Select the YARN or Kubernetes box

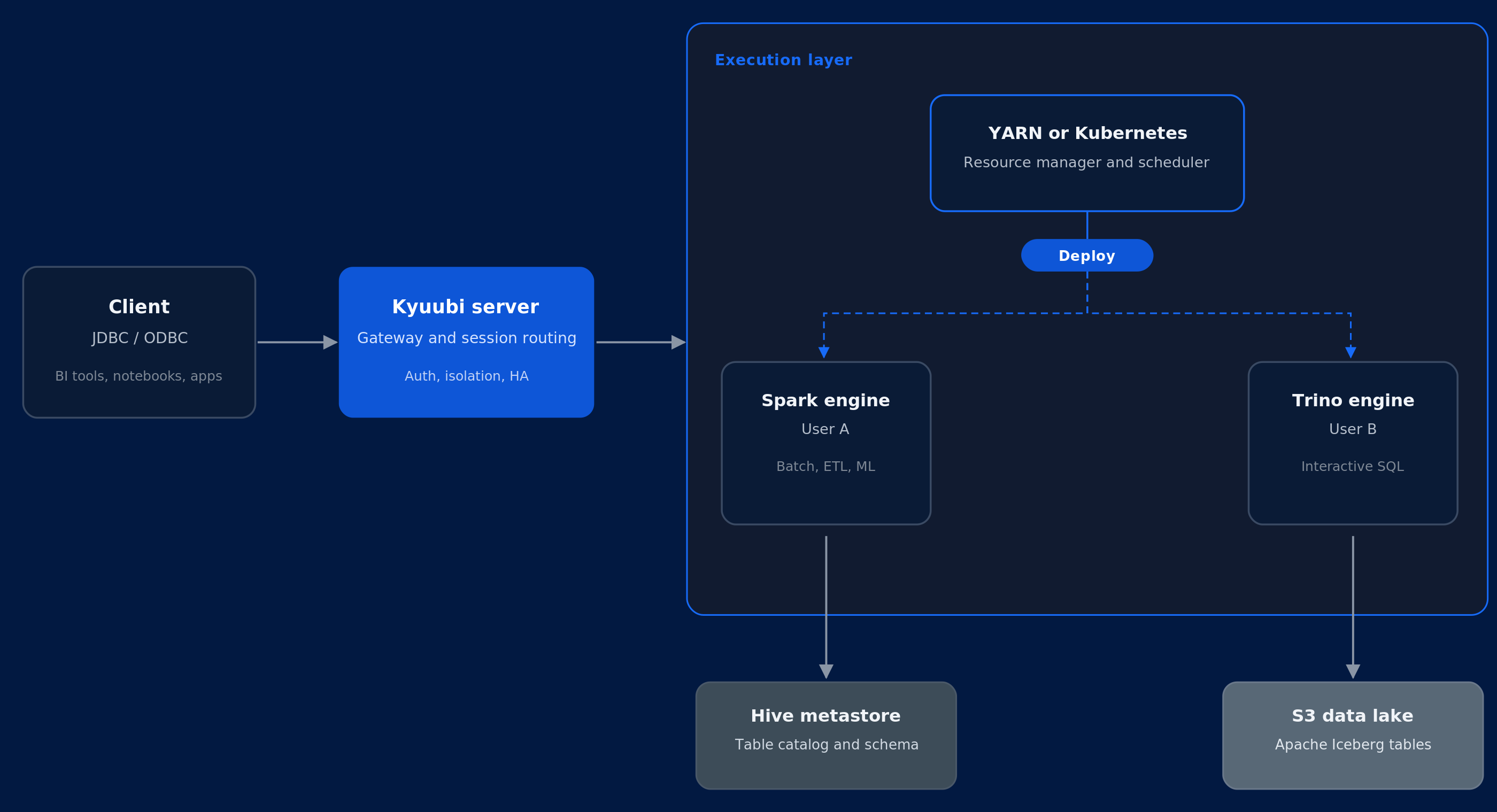tap(1087, 153)
